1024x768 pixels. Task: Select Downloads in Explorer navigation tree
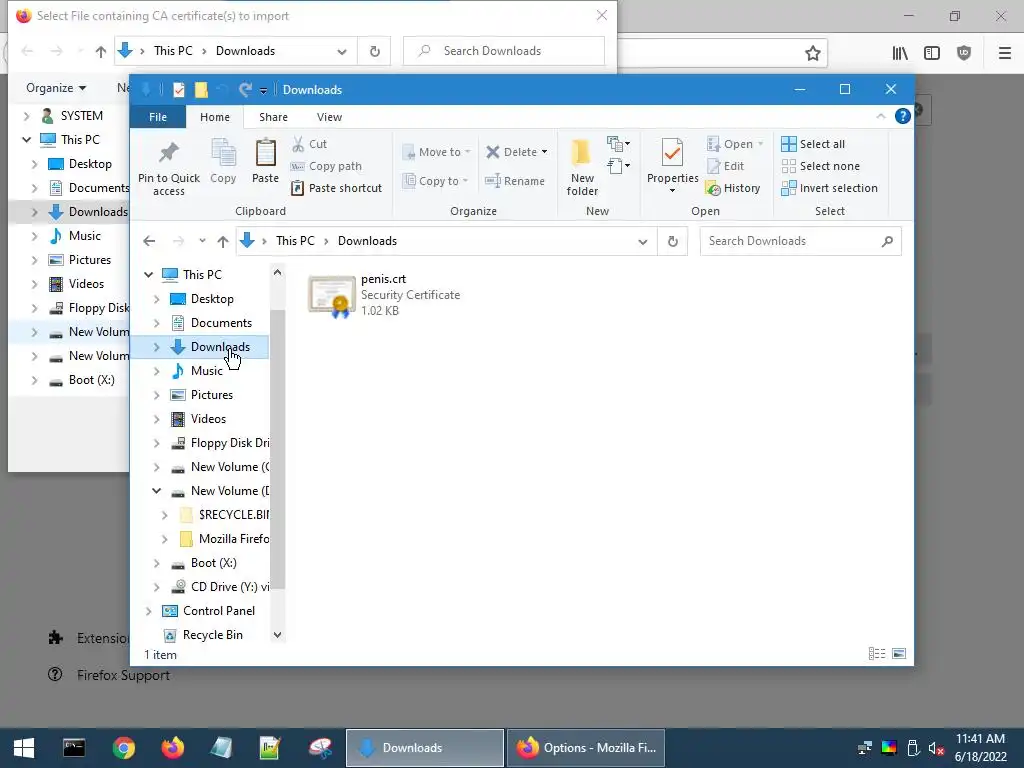[x=220, y=347]
